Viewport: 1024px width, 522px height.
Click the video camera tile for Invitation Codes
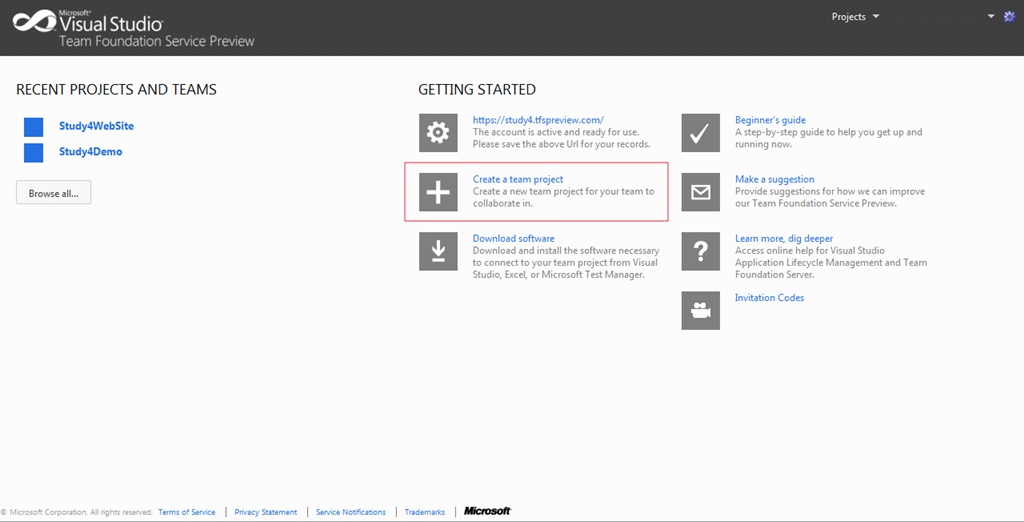click(x=701, y=310)
